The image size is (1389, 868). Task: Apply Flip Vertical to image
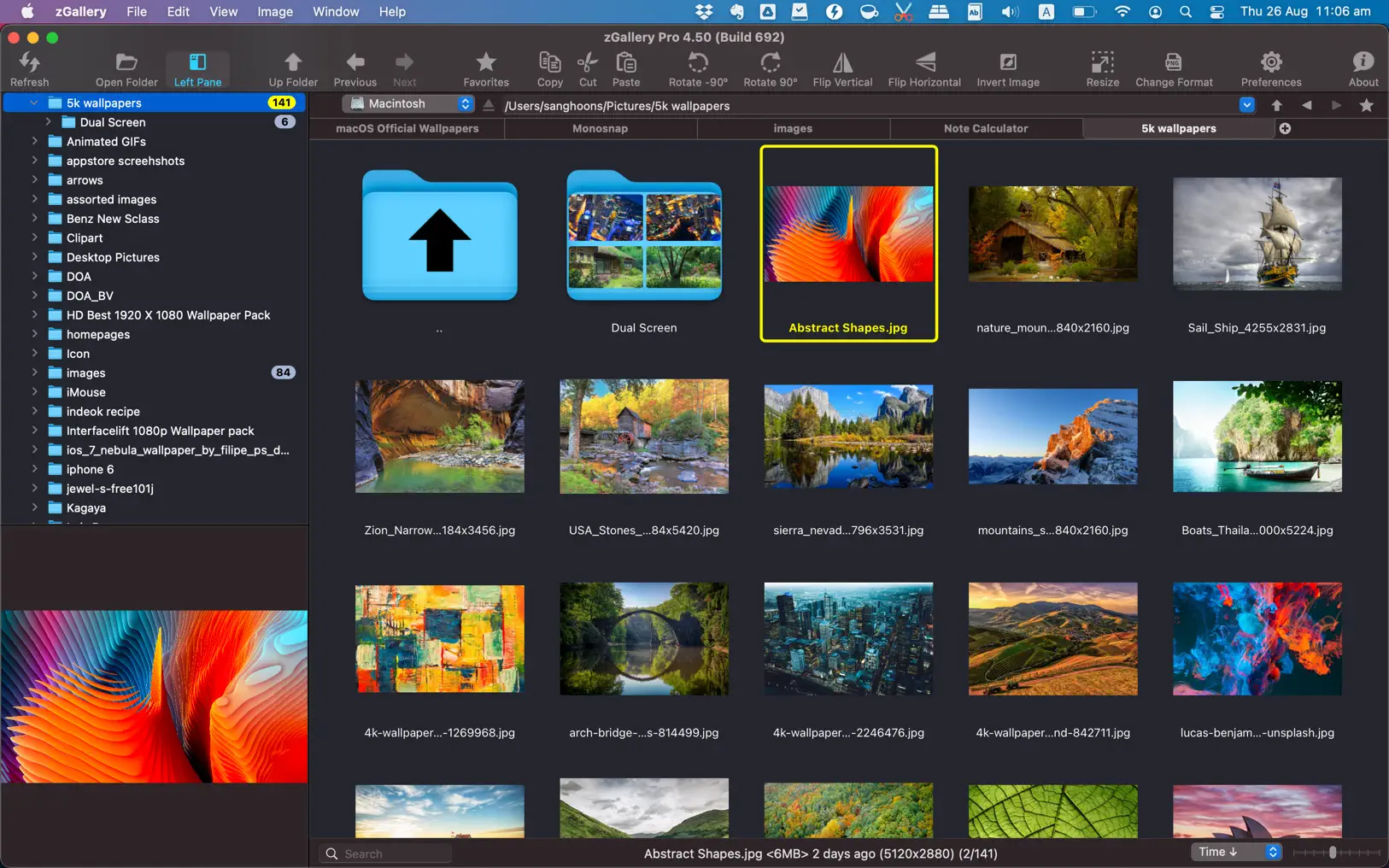[x=842, y=68]
